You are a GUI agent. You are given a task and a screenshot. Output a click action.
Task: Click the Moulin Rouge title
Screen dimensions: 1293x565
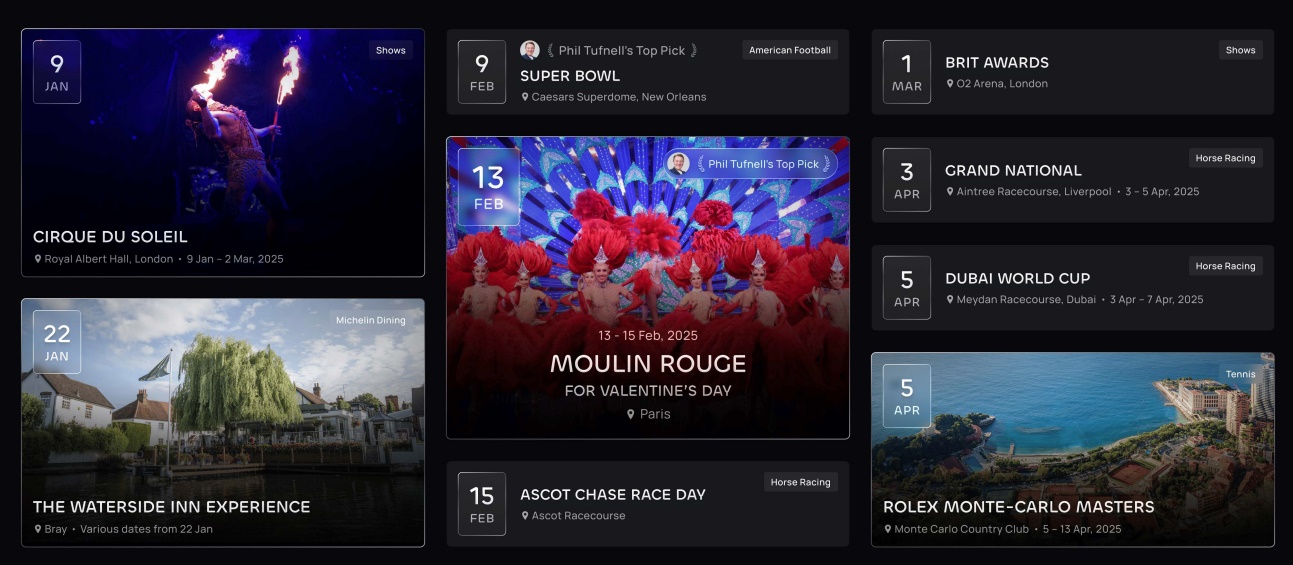pyautogui.click(x=648, y=364)
